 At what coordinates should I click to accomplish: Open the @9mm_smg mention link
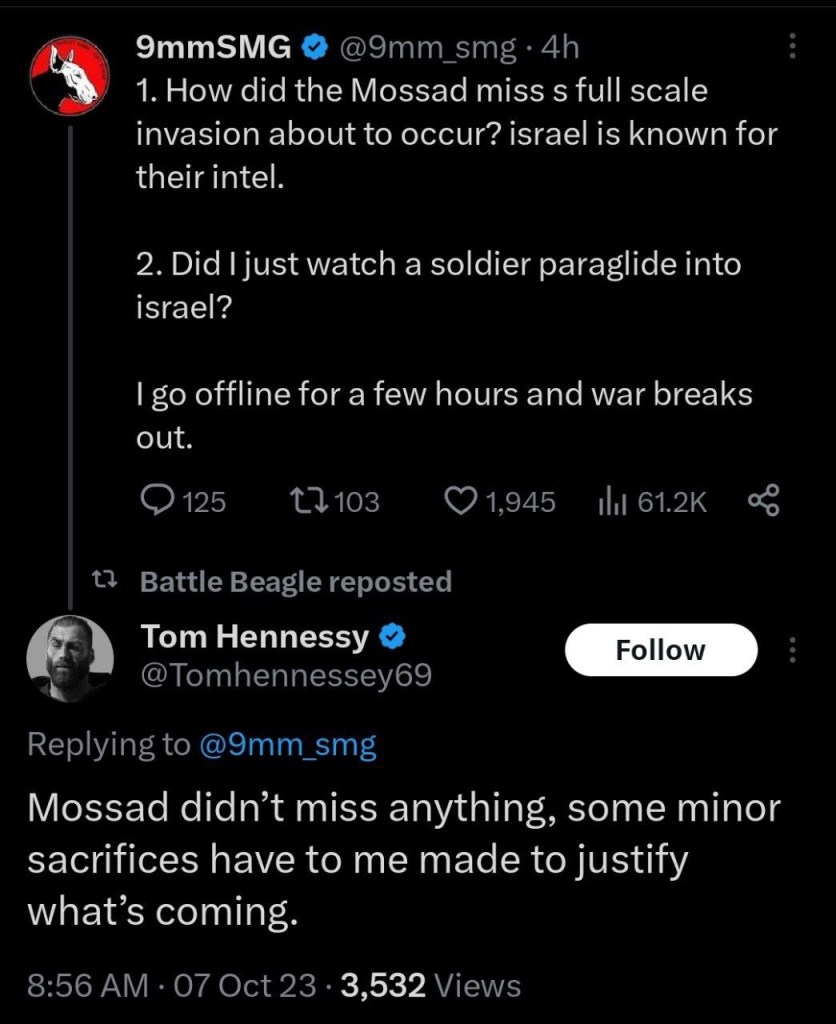(289, 745)
